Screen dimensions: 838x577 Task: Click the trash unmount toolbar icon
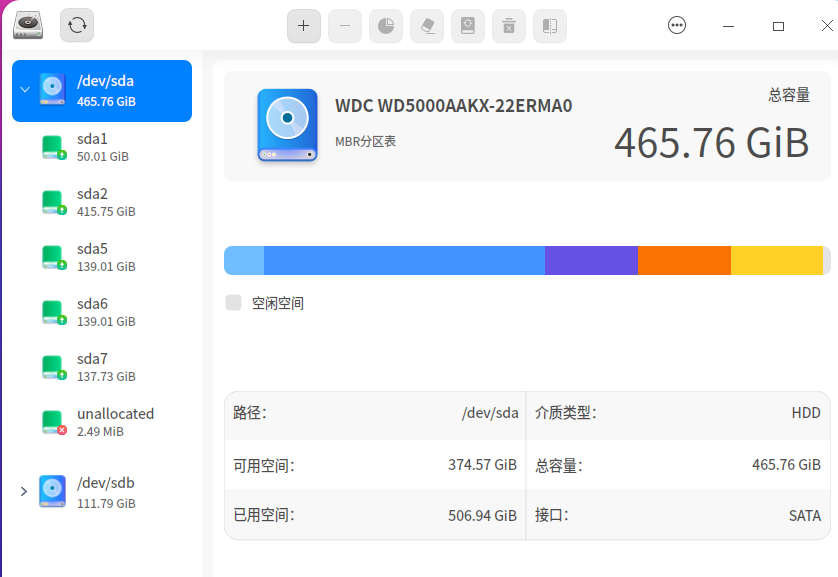(x=509, y=26)
